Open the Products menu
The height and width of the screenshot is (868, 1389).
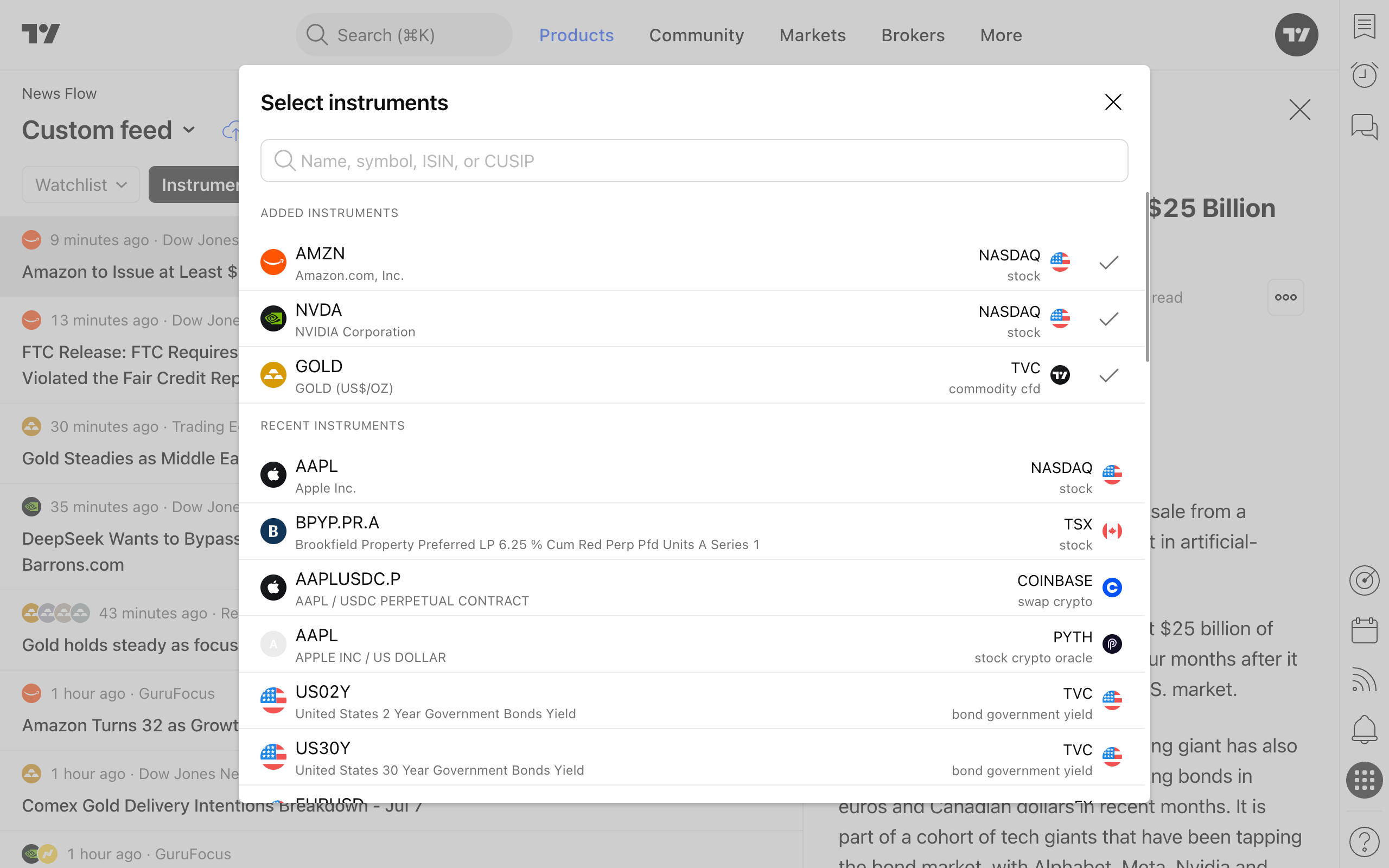[x=576, y=35]
